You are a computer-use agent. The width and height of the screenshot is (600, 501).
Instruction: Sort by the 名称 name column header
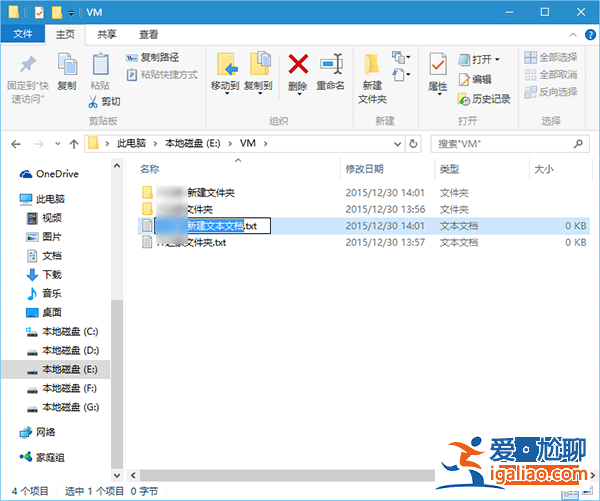[x=149, y=169]
